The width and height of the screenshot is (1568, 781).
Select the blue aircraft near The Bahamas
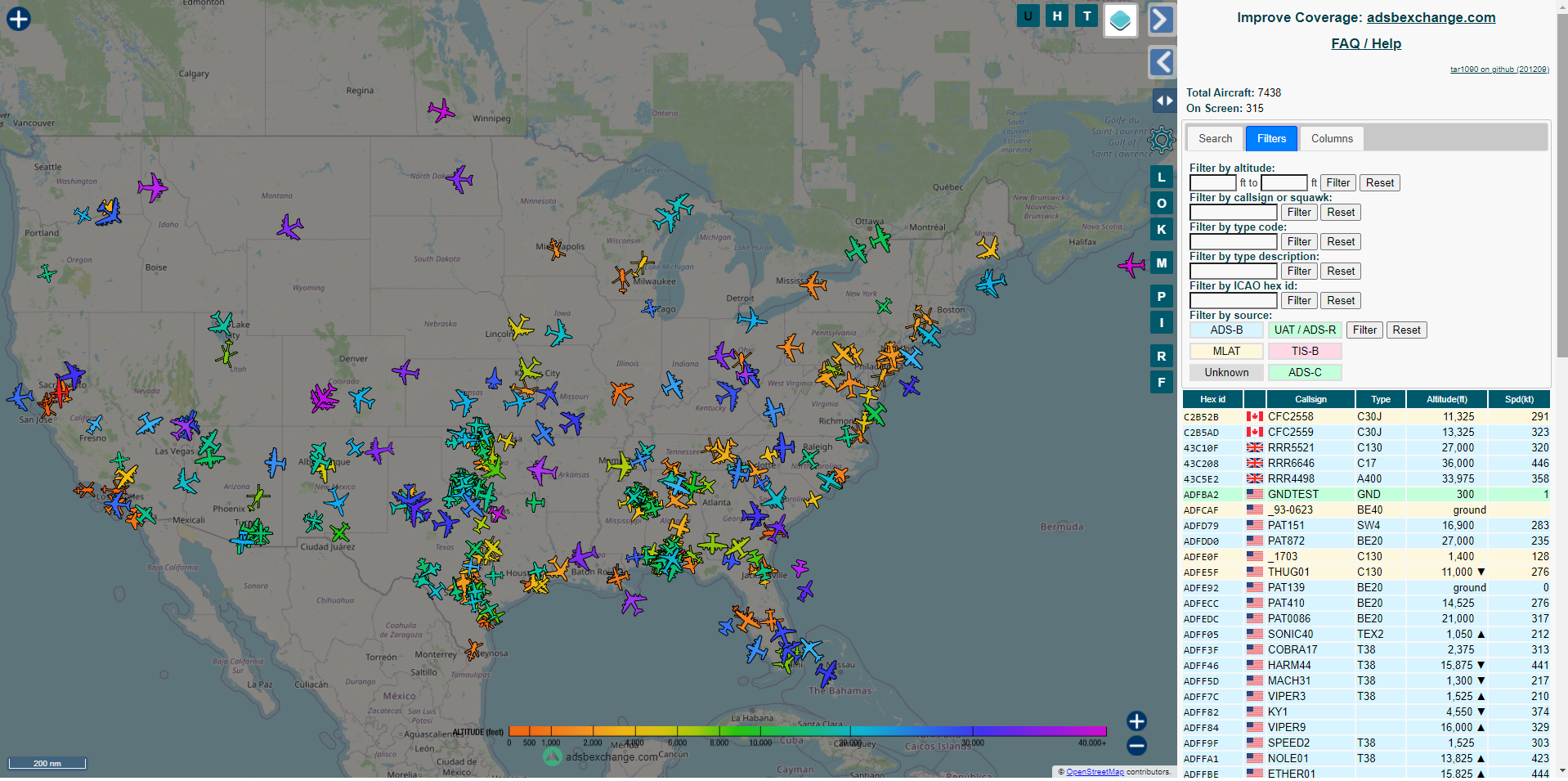pyautogui.click(x=827, y=674)
